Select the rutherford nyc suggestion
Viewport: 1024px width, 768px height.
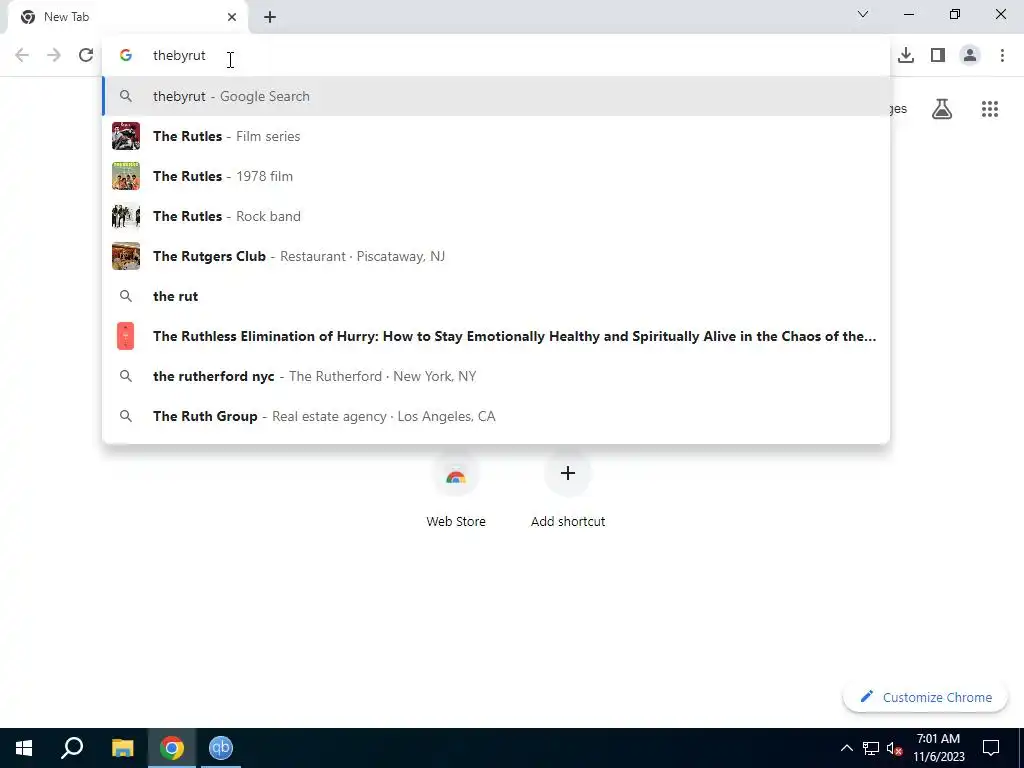[x=496, y=376]
